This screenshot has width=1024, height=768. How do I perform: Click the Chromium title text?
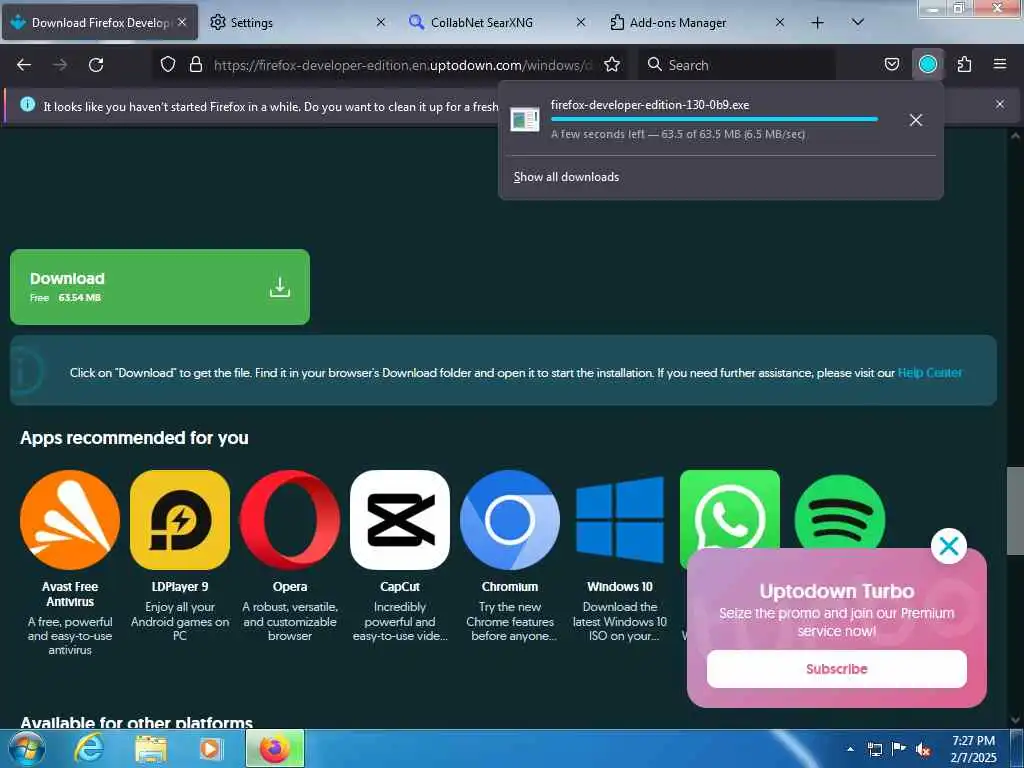[x=509, y=587]
